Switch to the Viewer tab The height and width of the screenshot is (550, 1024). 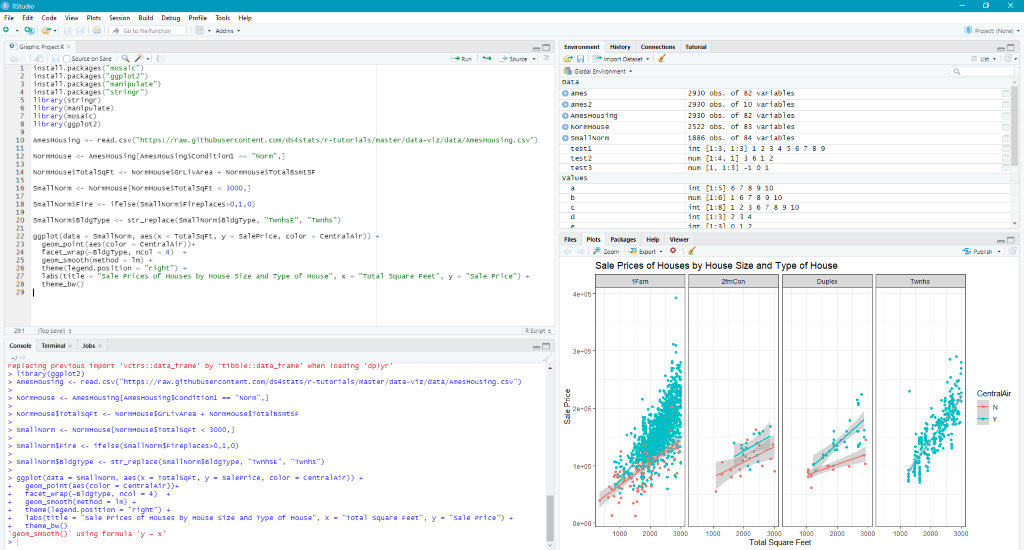[x=679, y=239]
